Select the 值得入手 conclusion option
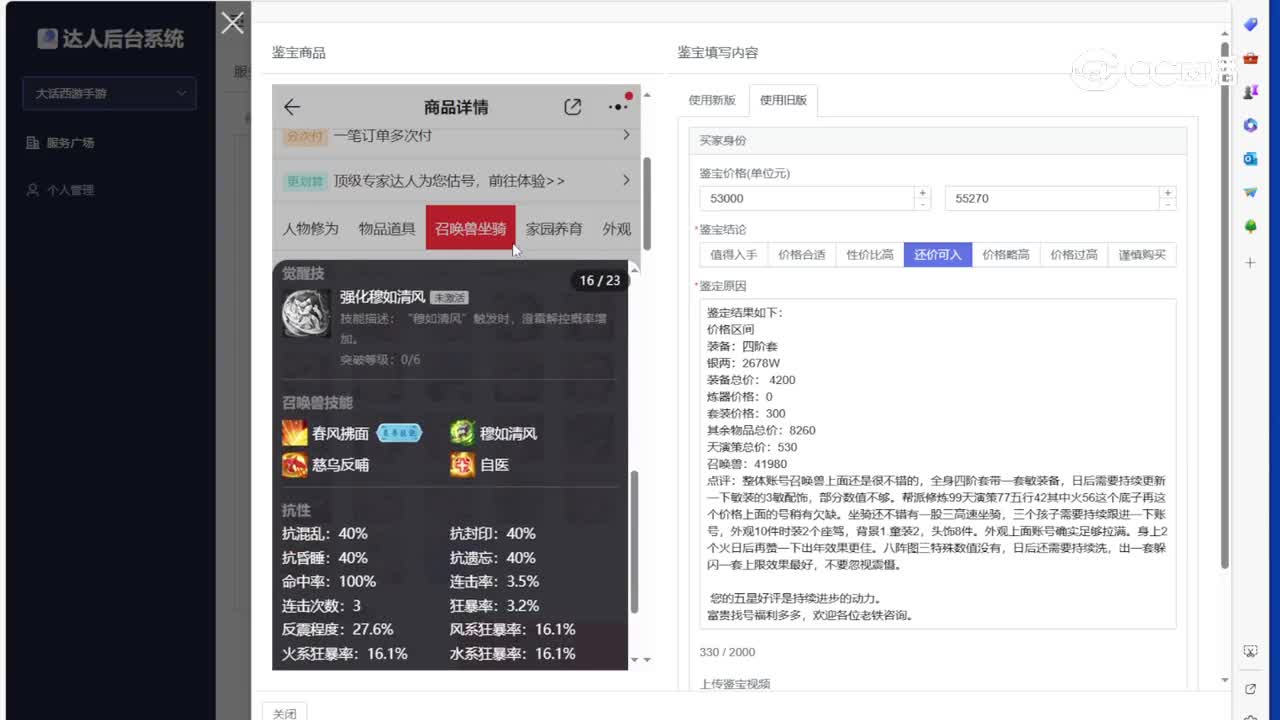This screenshot has width=1280, height=720. pos(732,254)
